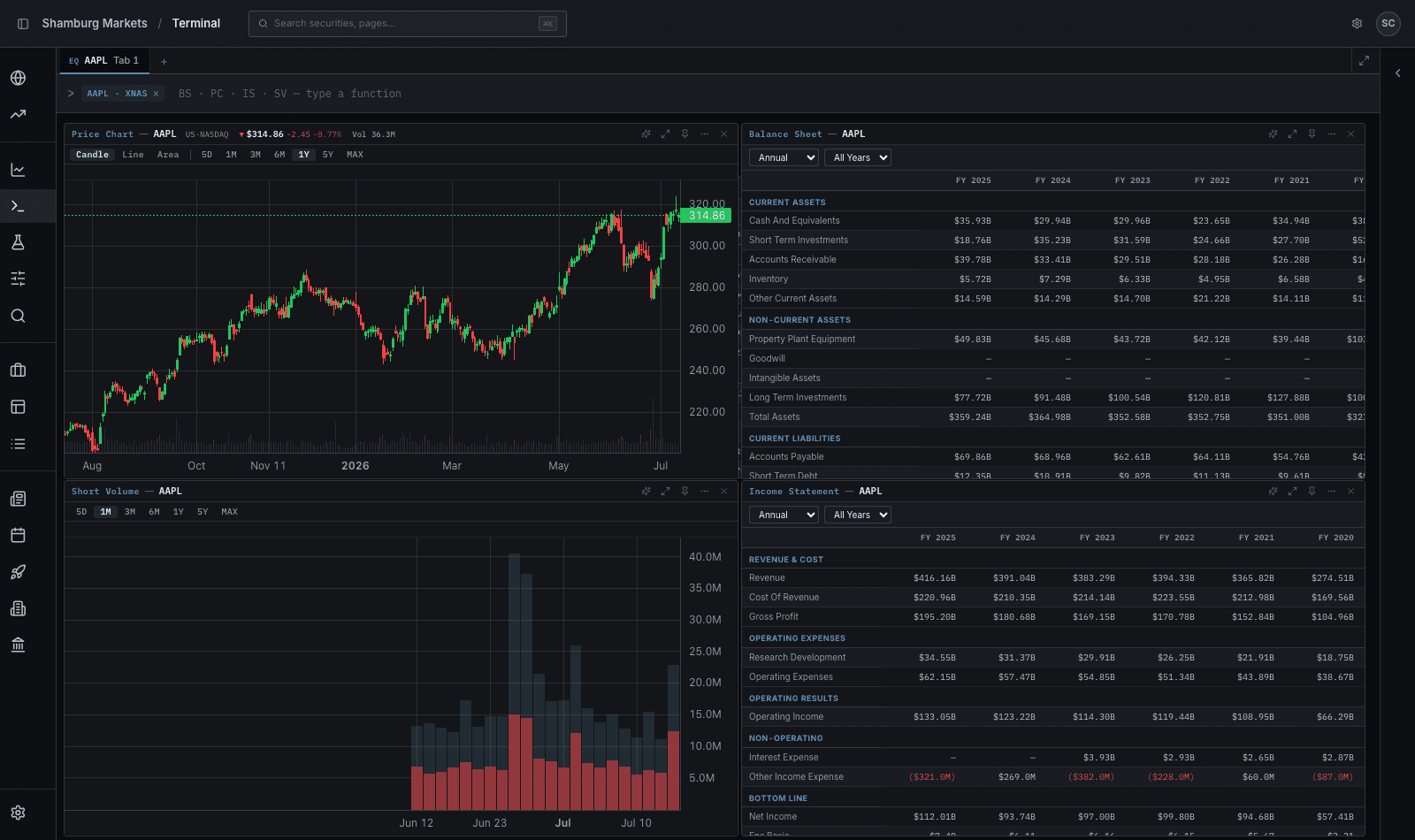Image resolution: width=1415 pixels, height=840 pixels.
Task: Open the bank landmark icon in sidebar
Action: pyautogui.click(x=18, y=645)
